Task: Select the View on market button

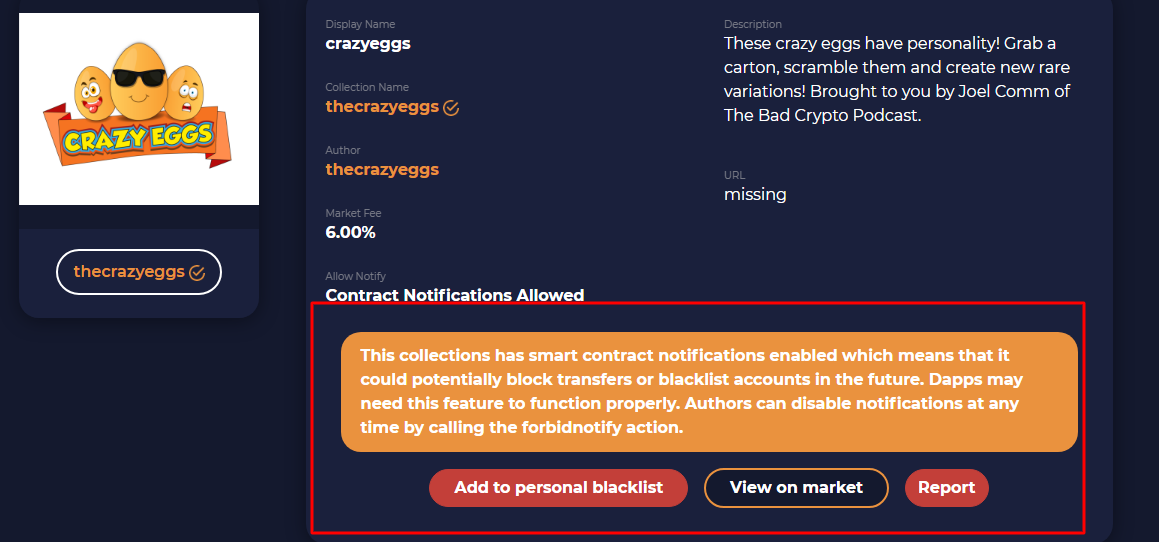Action: pos(796,488)
